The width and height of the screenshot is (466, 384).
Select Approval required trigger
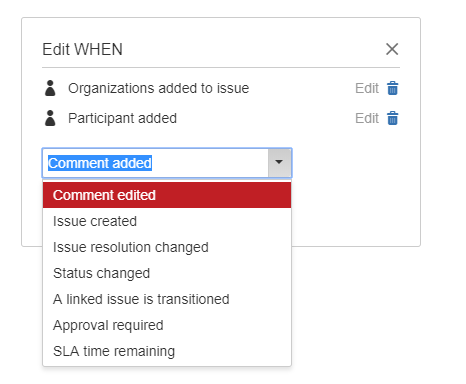click(x=167, y=325)
